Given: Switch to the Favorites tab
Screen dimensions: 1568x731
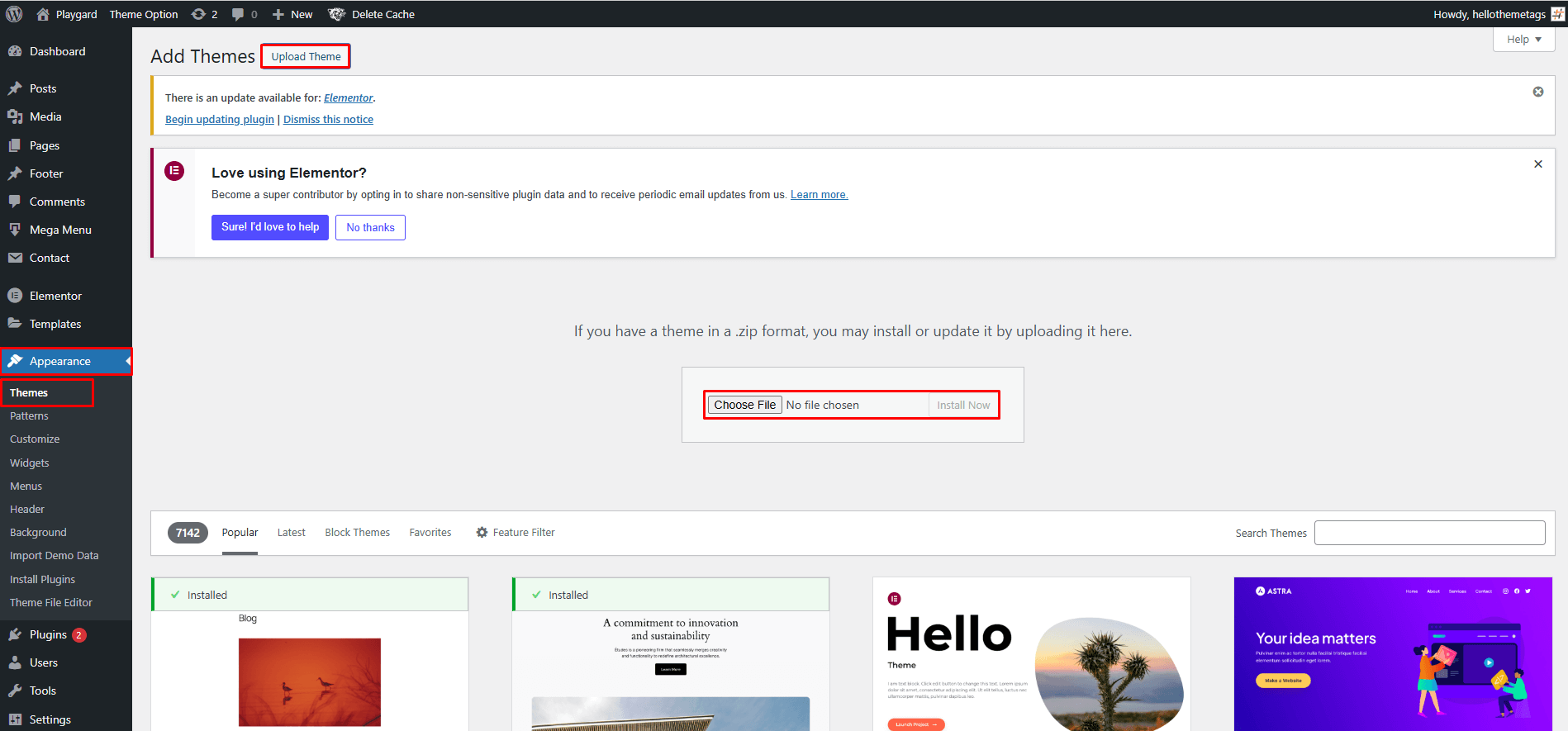Looking at the screenshot, I should (x=430, y=533).
